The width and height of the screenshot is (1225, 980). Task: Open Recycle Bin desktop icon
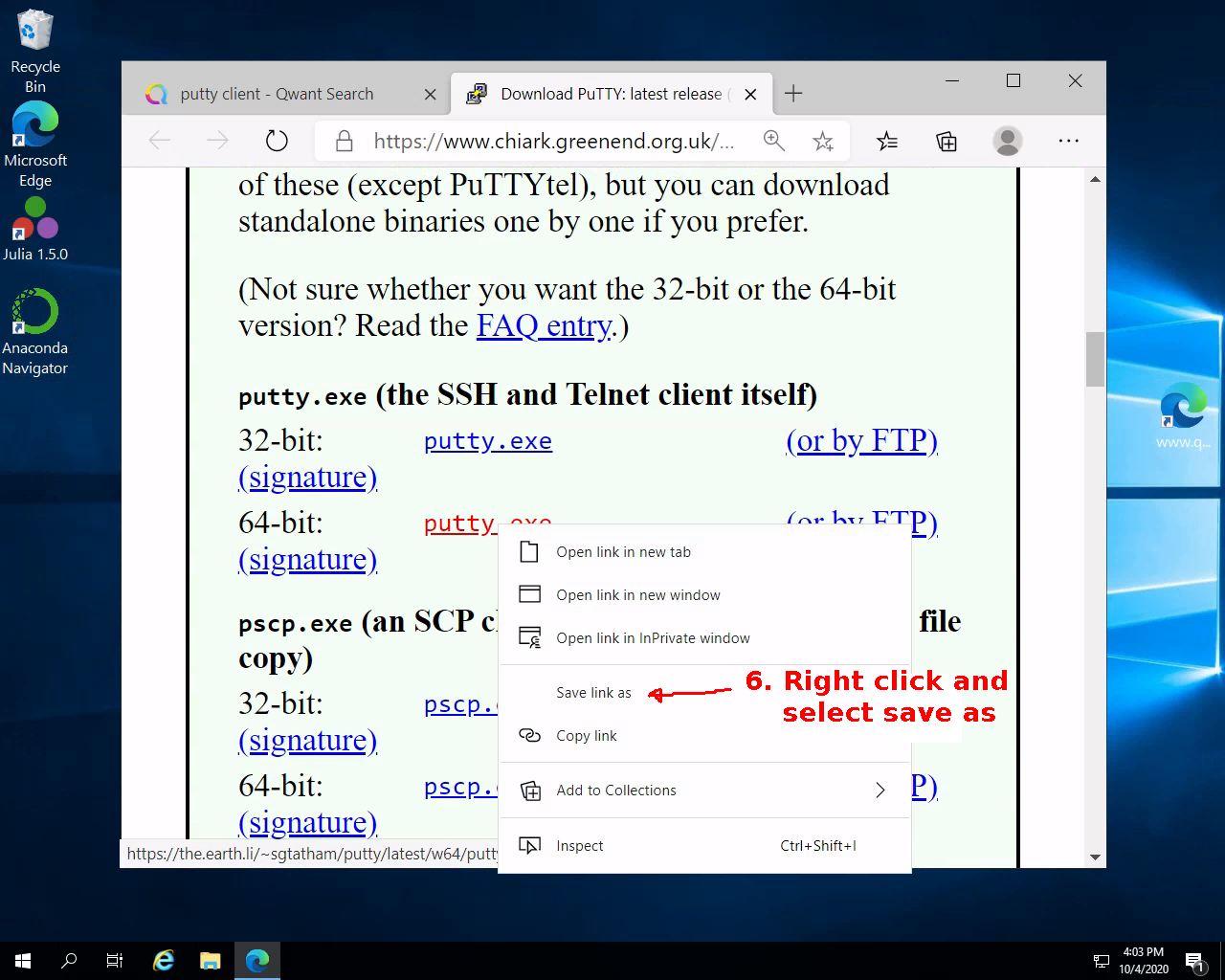point(35,52)
